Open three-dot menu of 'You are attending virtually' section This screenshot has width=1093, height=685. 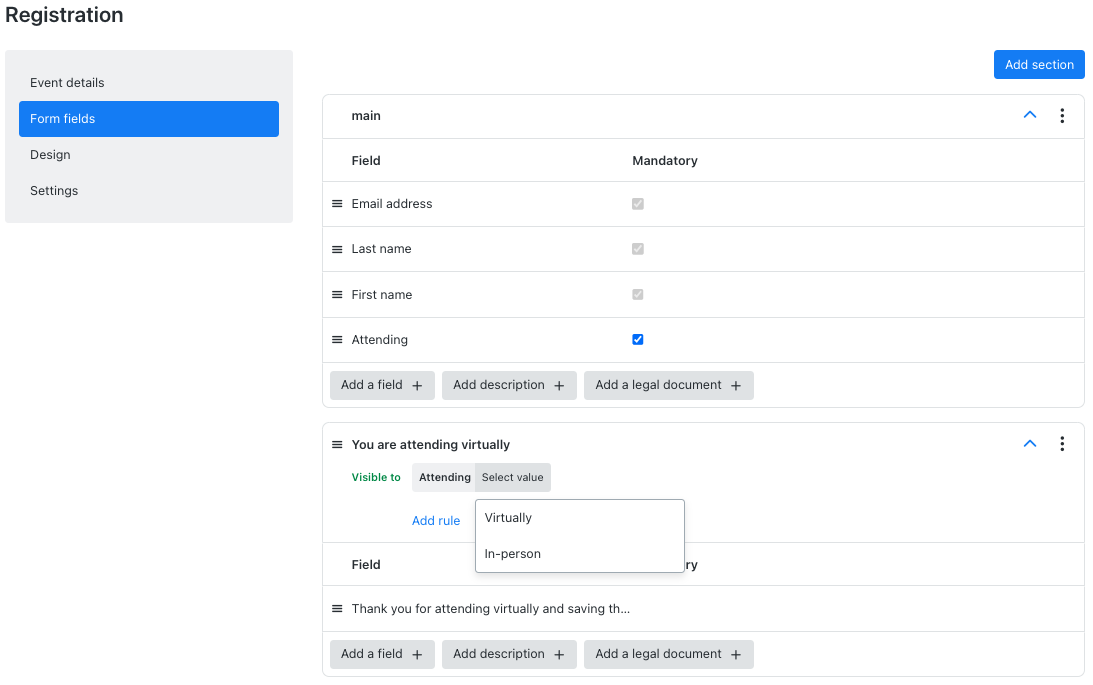point(1062,444)
